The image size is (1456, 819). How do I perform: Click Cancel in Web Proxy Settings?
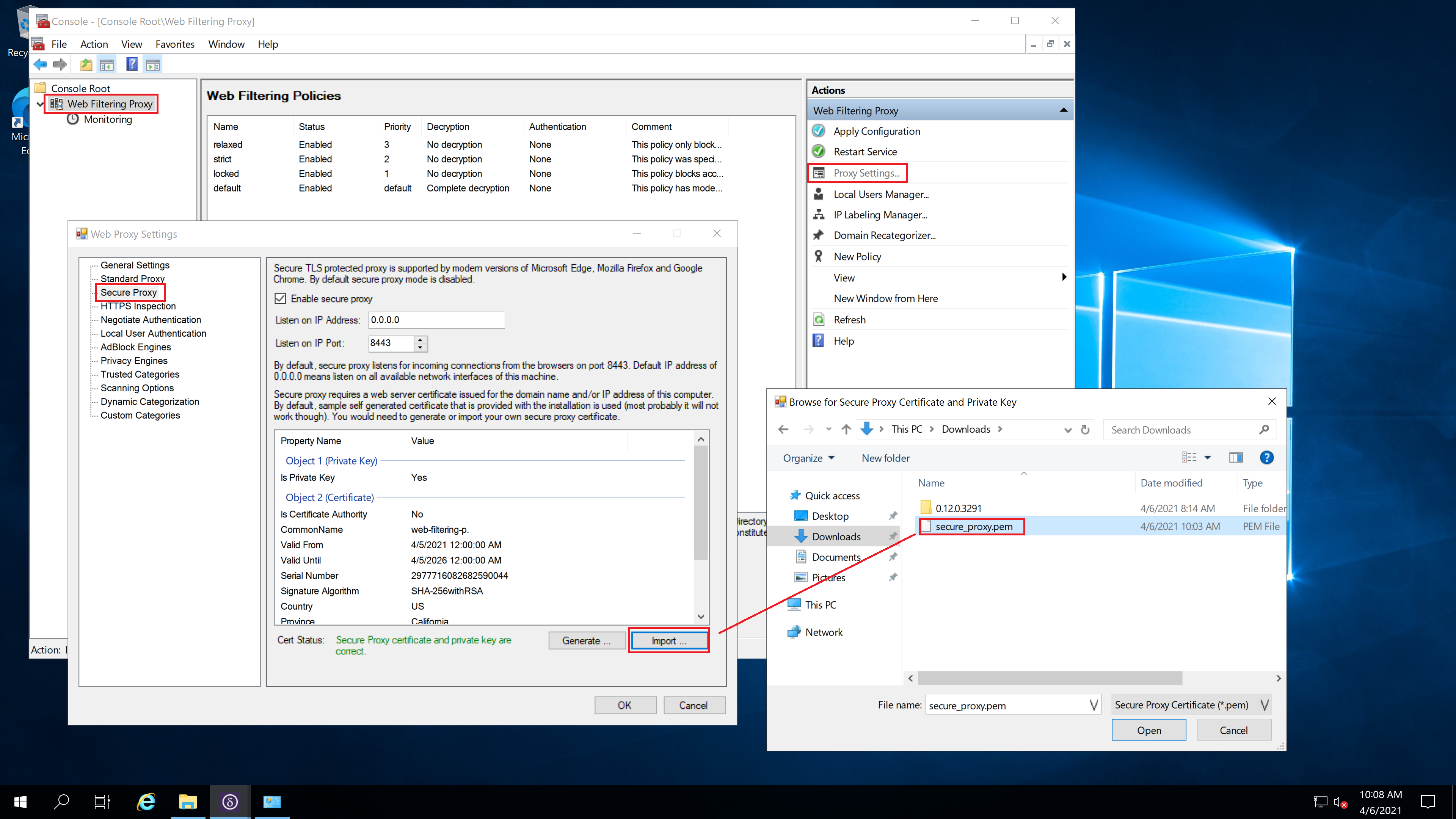[x=693, y=705]
